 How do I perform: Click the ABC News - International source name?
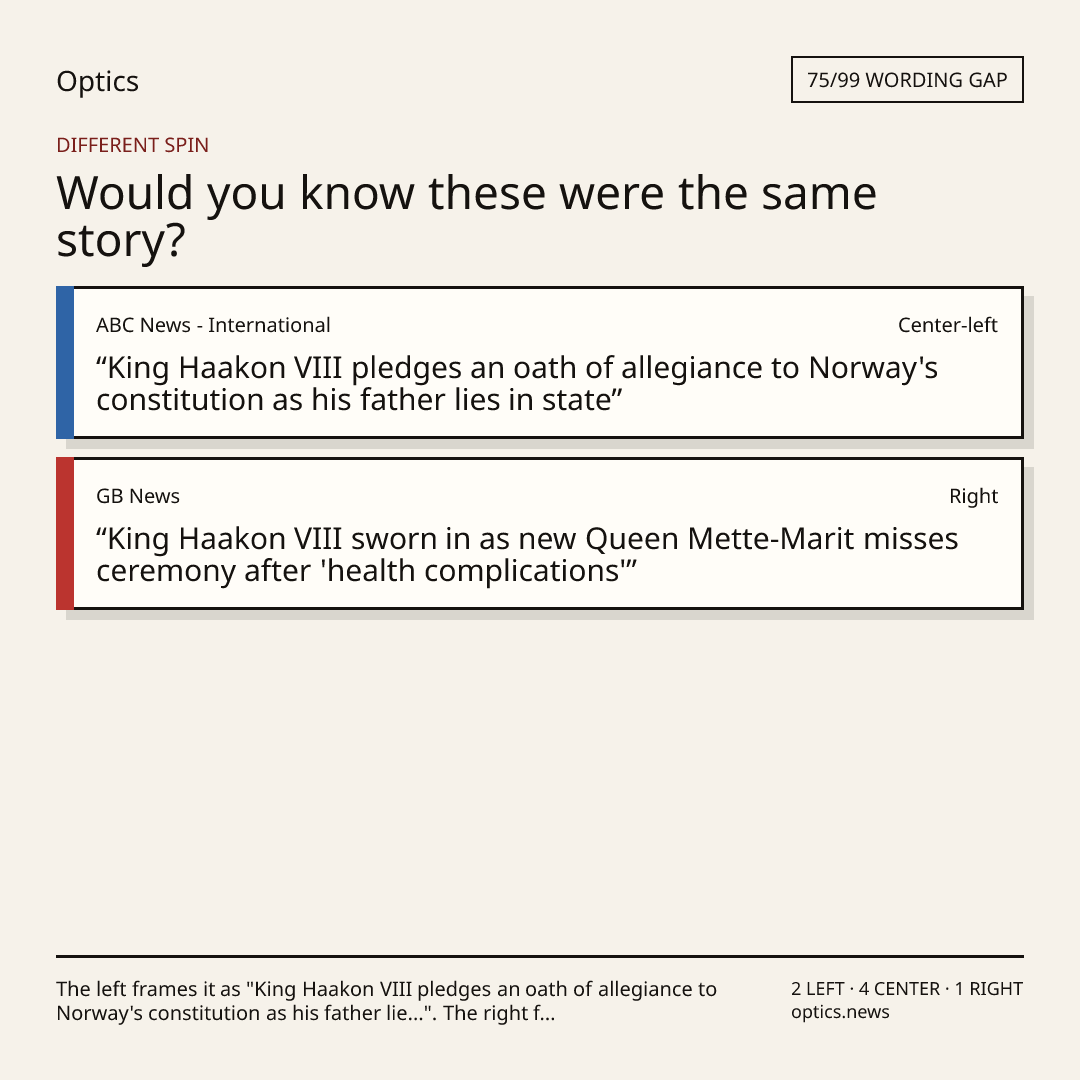pos(213,325)
